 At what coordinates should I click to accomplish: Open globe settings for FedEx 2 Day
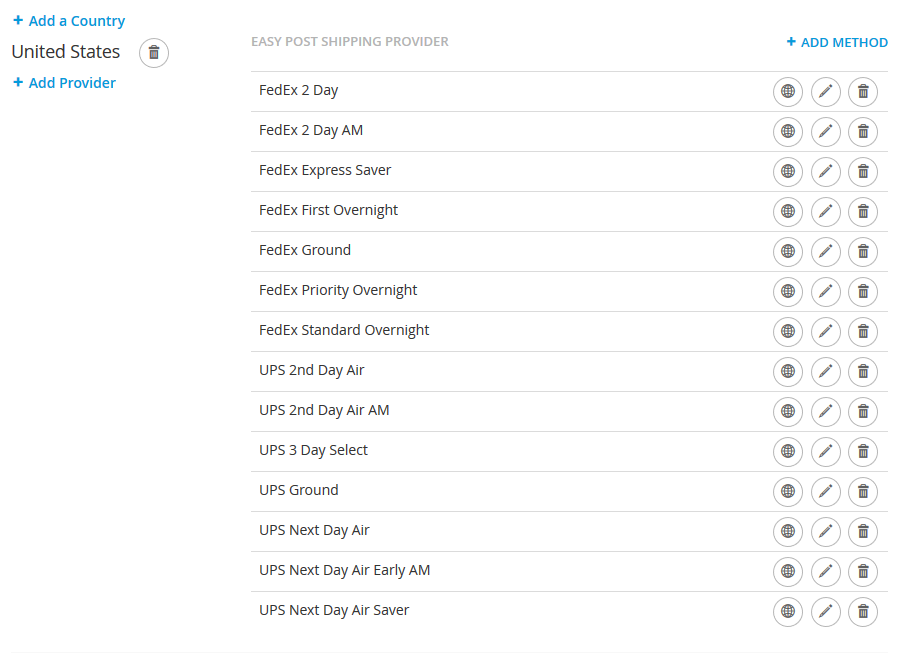coord(788,91)
